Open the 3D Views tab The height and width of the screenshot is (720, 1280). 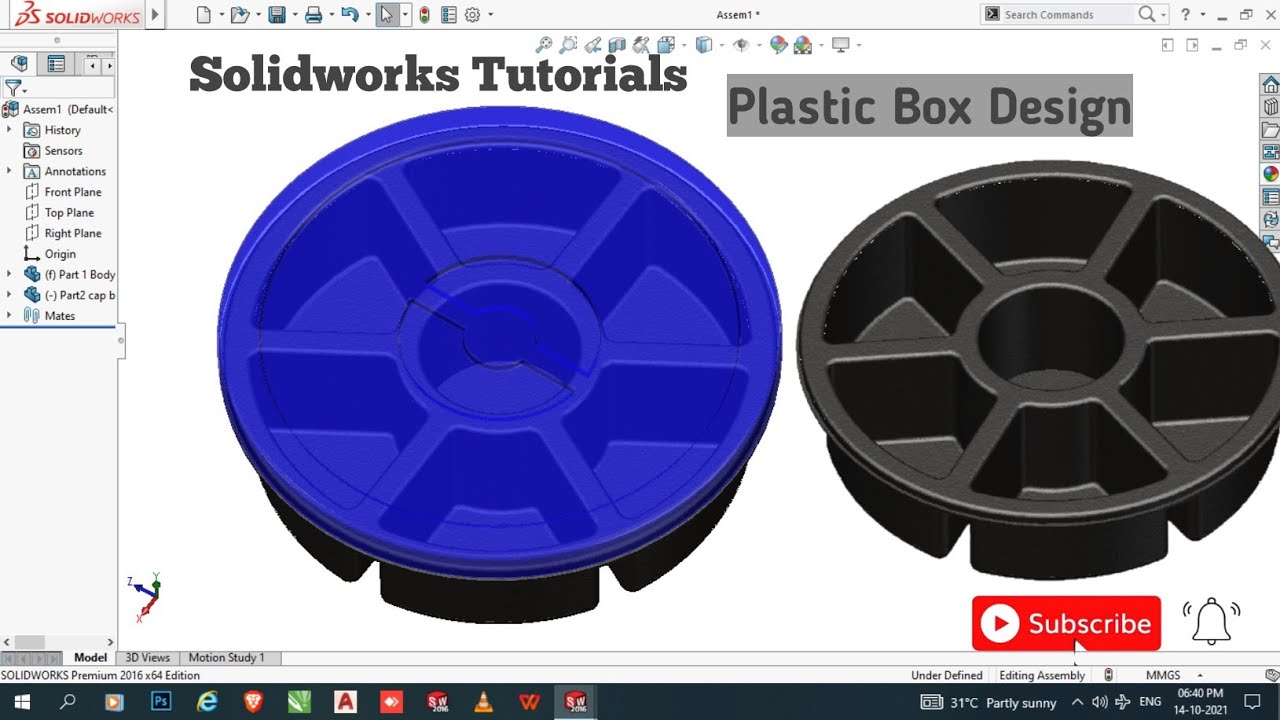point(148,658)
